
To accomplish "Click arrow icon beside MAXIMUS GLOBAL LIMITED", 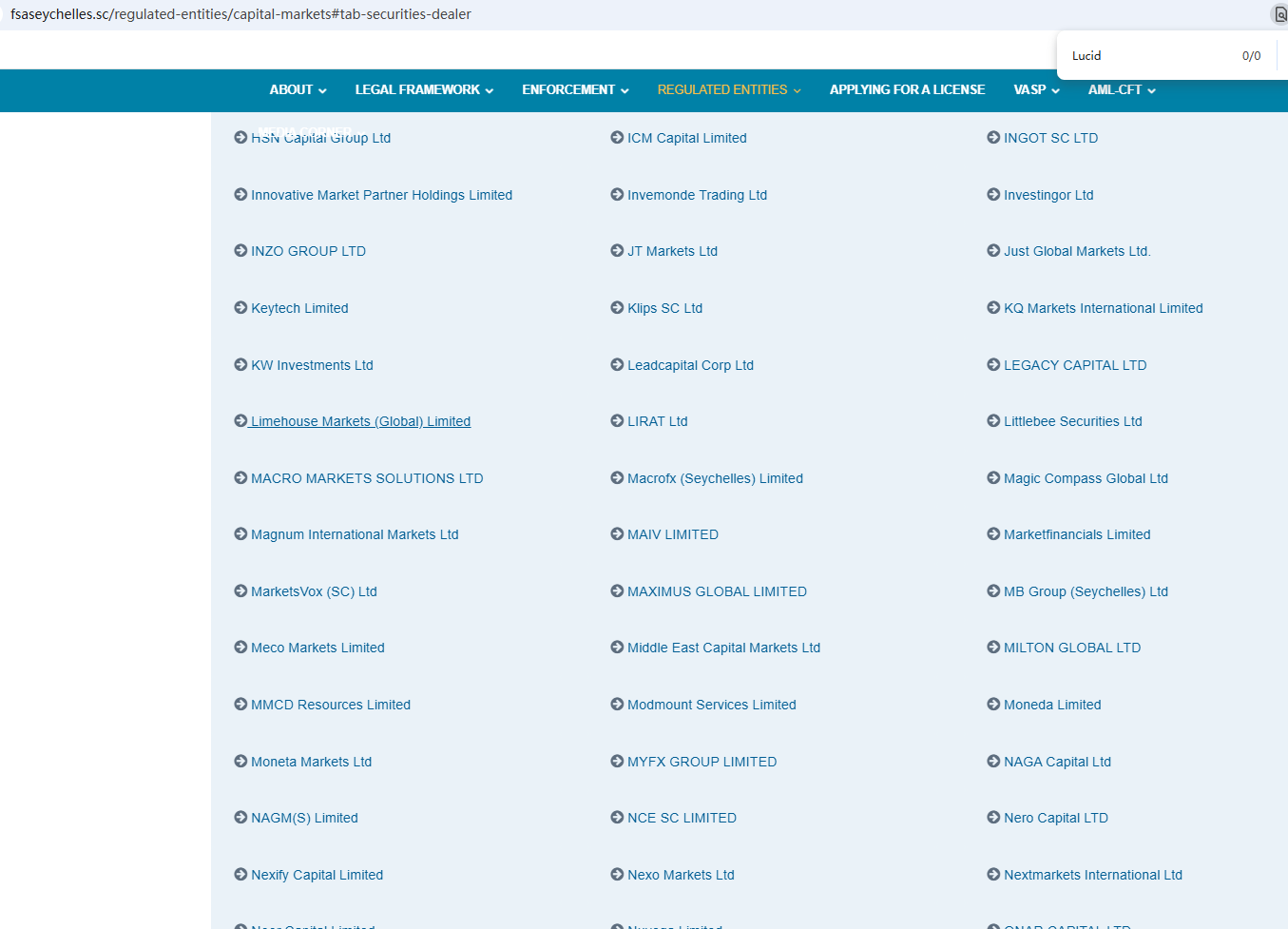I will coord(617,591).
